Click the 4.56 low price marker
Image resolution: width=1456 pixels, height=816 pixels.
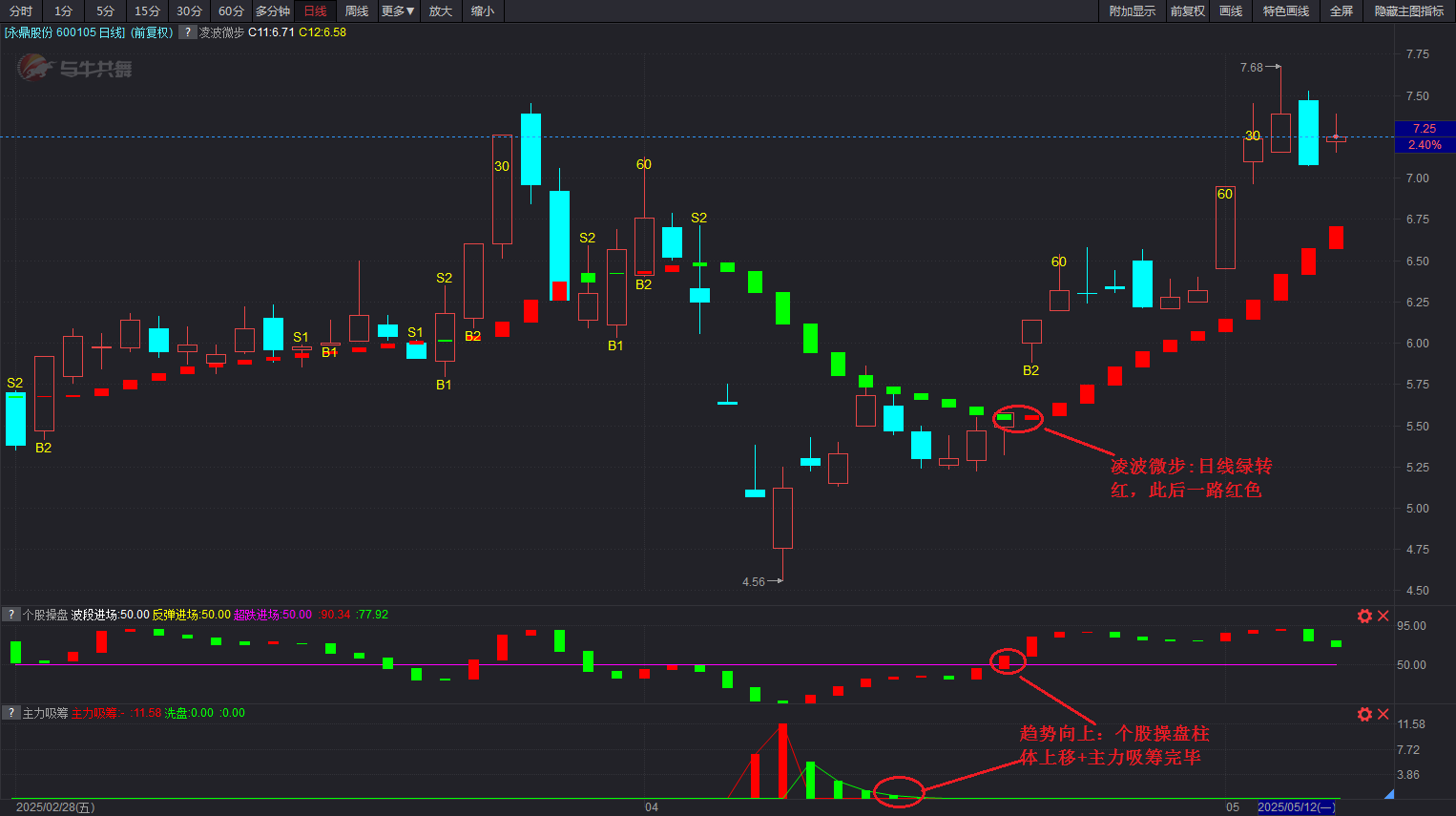coord(754,581)
